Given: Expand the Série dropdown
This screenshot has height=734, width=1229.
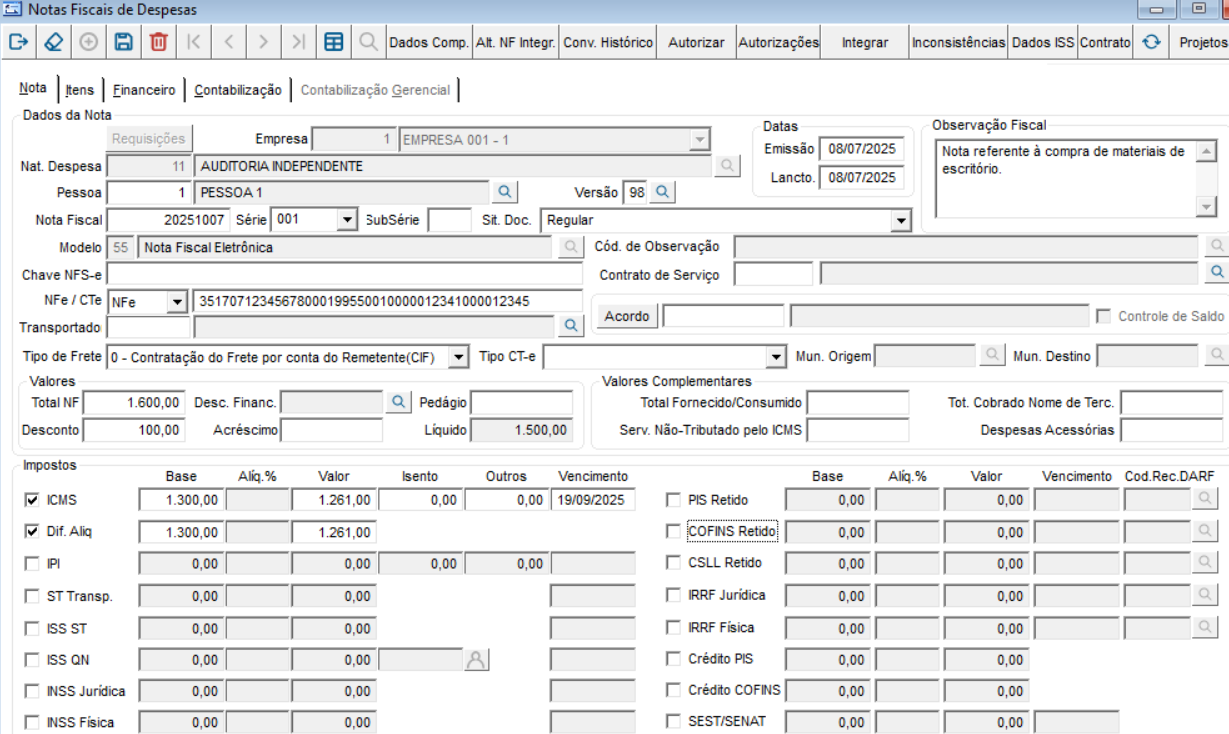Looking at the screenshot, I should pyautogui.click(x=347, y=219).
